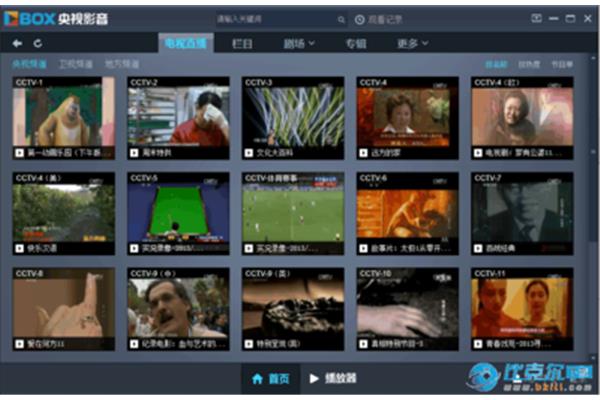Expand the 剧场 dropdown arrow
Viewport: 600px width, 400px height.
312,43
